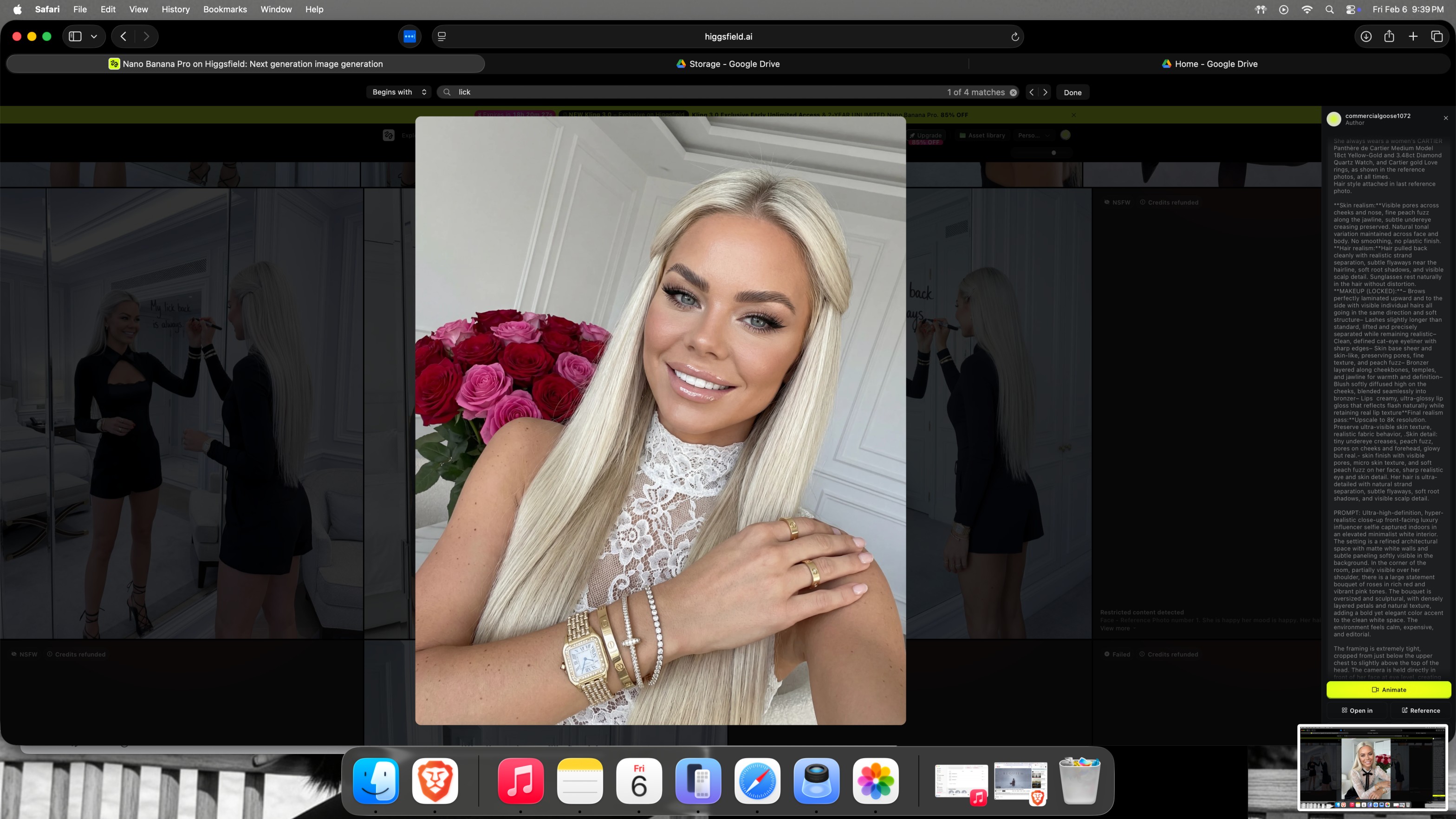Toggle the Safari sidebar button
1456x819 pixels.
(75, 37)
